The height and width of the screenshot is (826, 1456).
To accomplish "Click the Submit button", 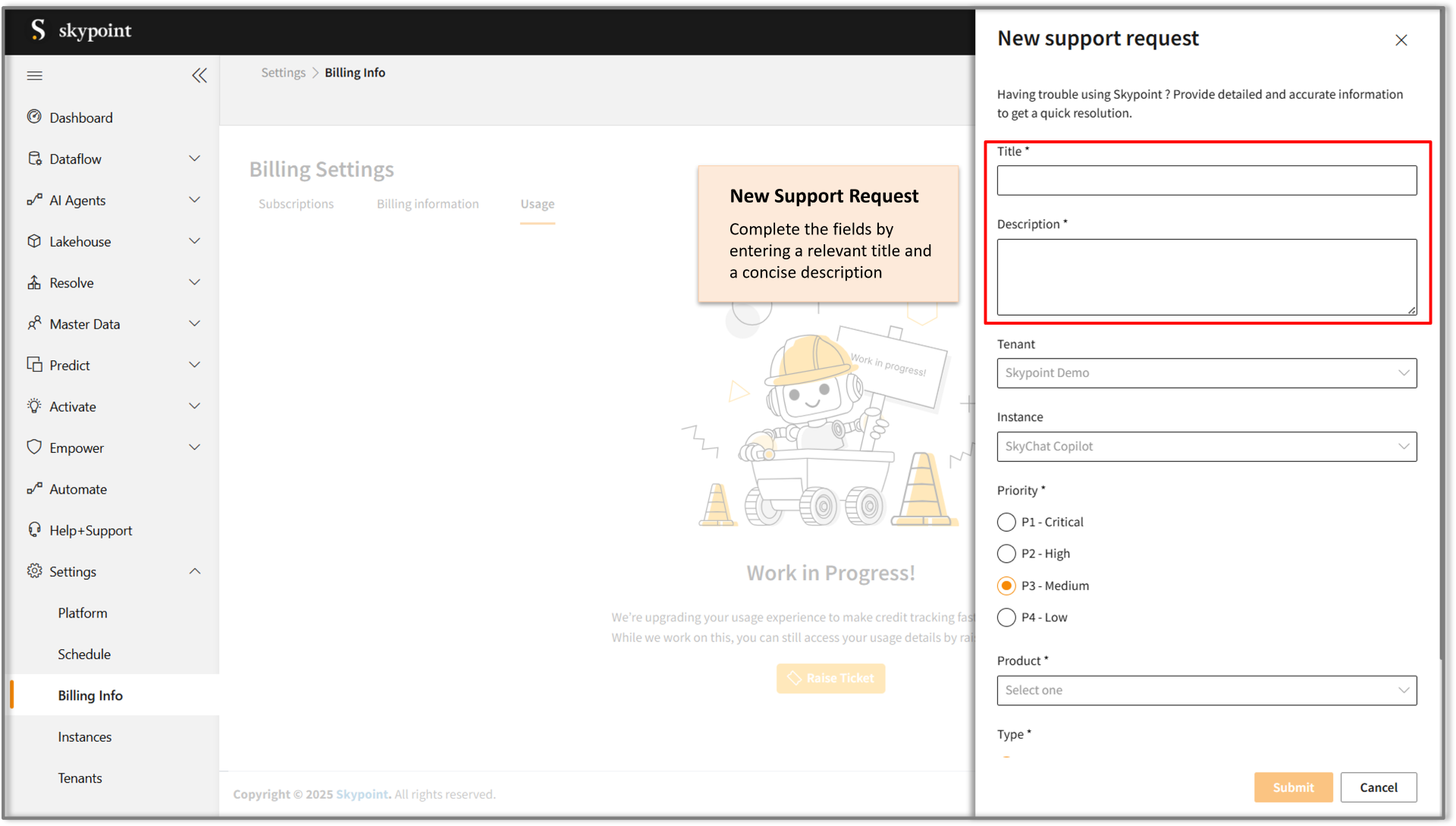I will [x=1293, y=787].
